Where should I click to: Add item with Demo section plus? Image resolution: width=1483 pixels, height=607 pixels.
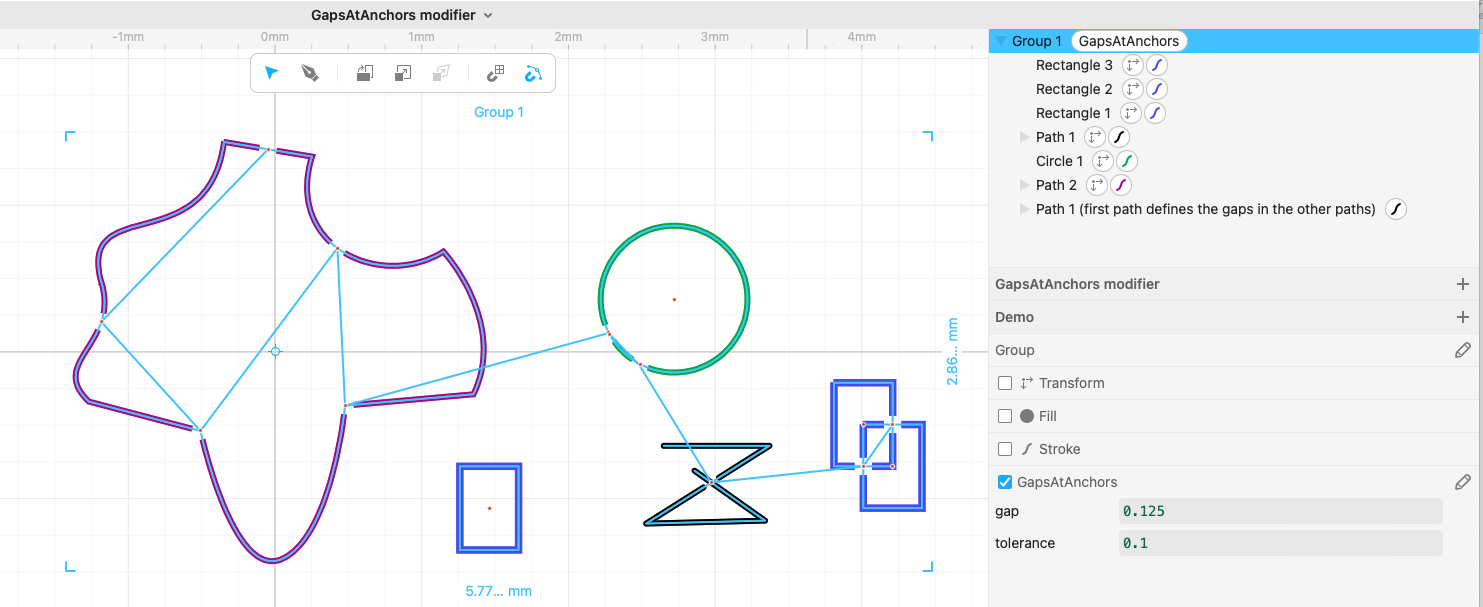(x=1463, y=317)
